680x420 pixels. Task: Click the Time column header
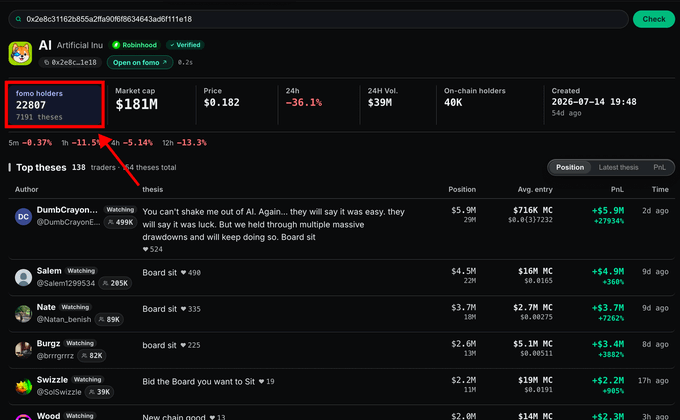pos(660,190)
